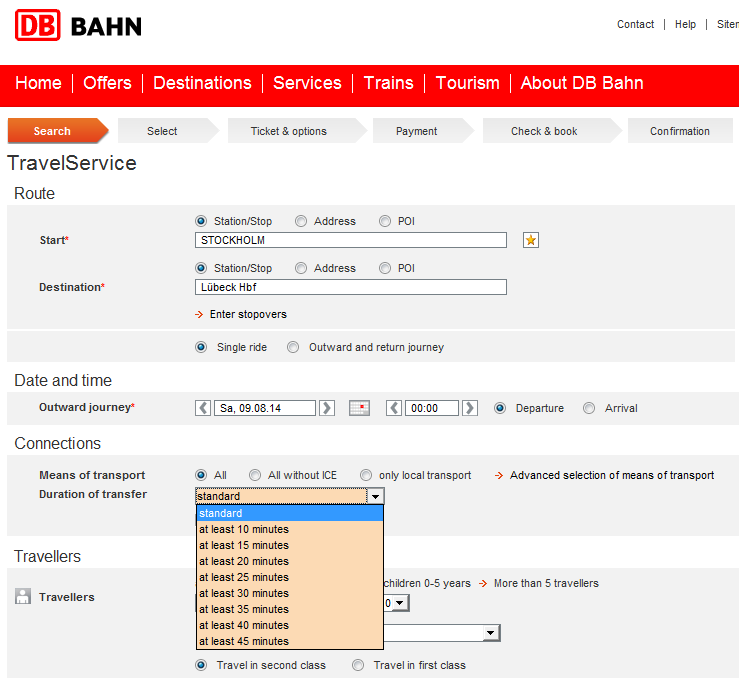Choose 'at least 30 minutes' option
The image size is (739, 678).
pos(243,593)
